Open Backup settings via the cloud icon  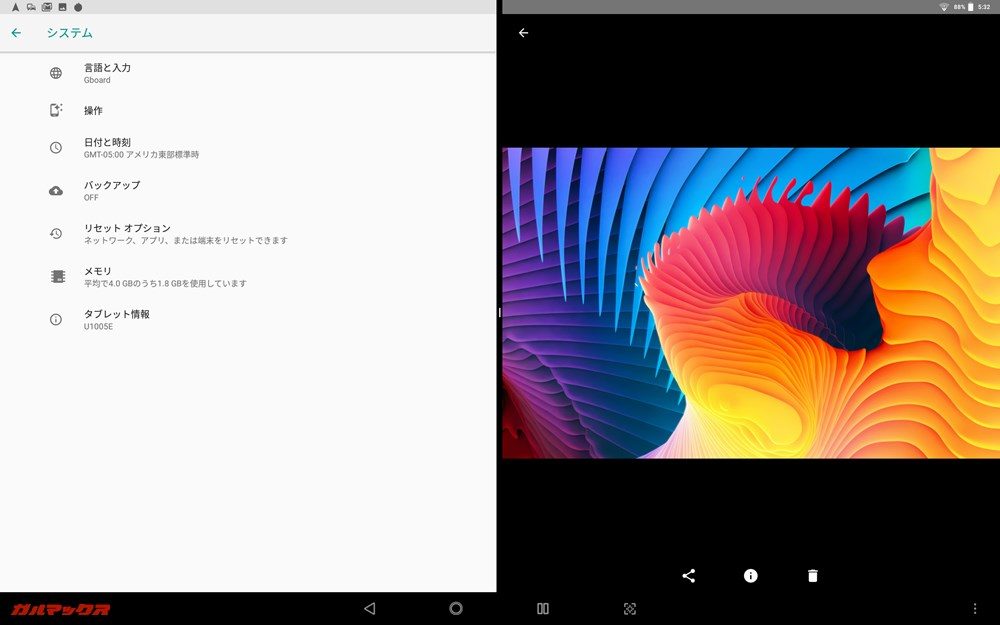(57, 189)
